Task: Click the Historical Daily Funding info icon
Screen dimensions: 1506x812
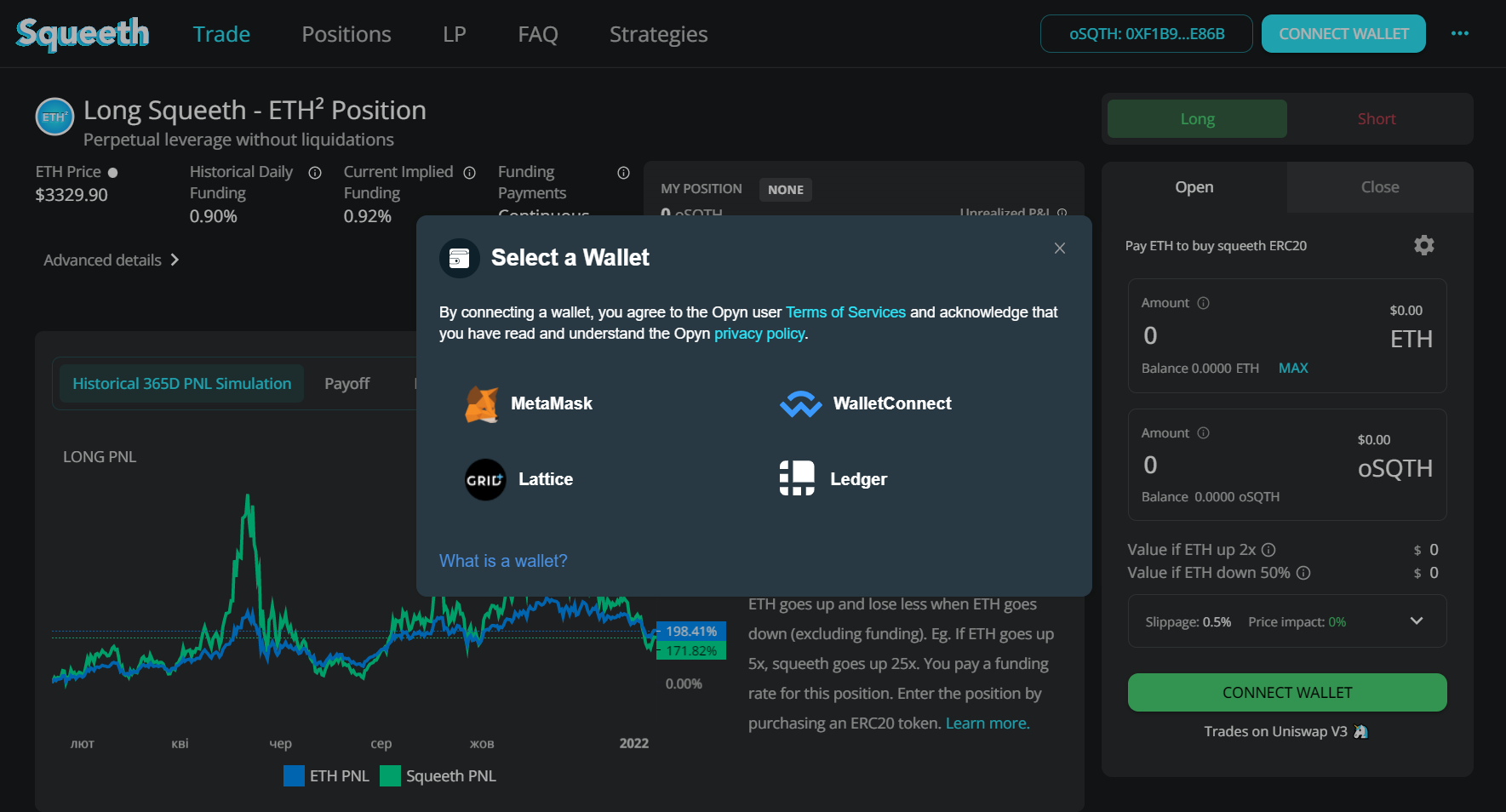Action: [x=315, y=173]
